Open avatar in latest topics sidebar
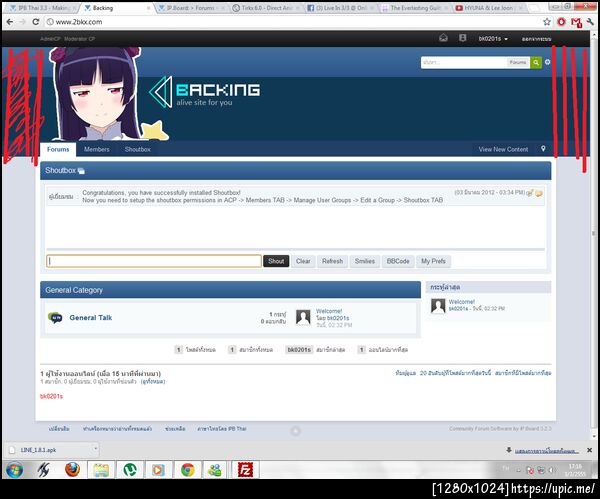The height and width of the screenshot is (499, 600). tap(438, 305)
